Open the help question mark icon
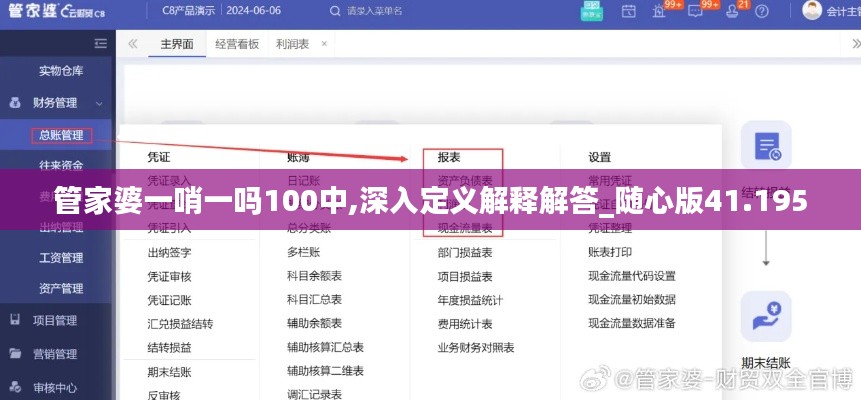The width and height of the screenshot is (861, 400). coord(761,12)
